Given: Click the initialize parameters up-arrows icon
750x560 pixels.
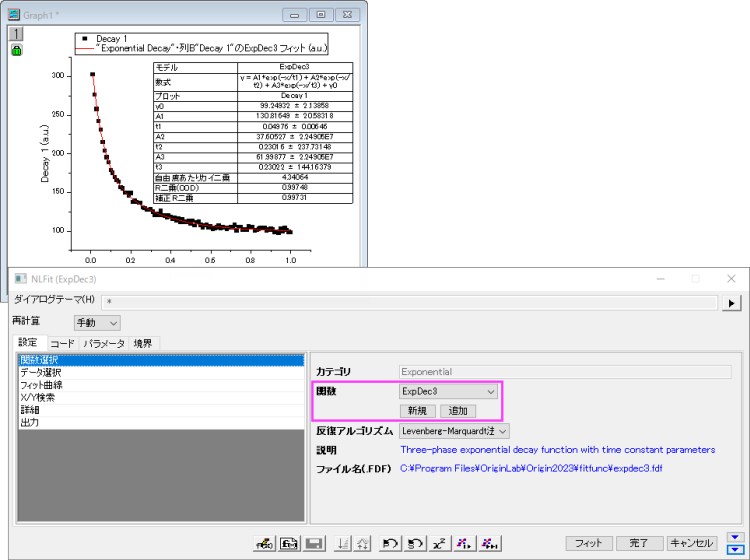Looking at the screenshot, I should 362,543.
